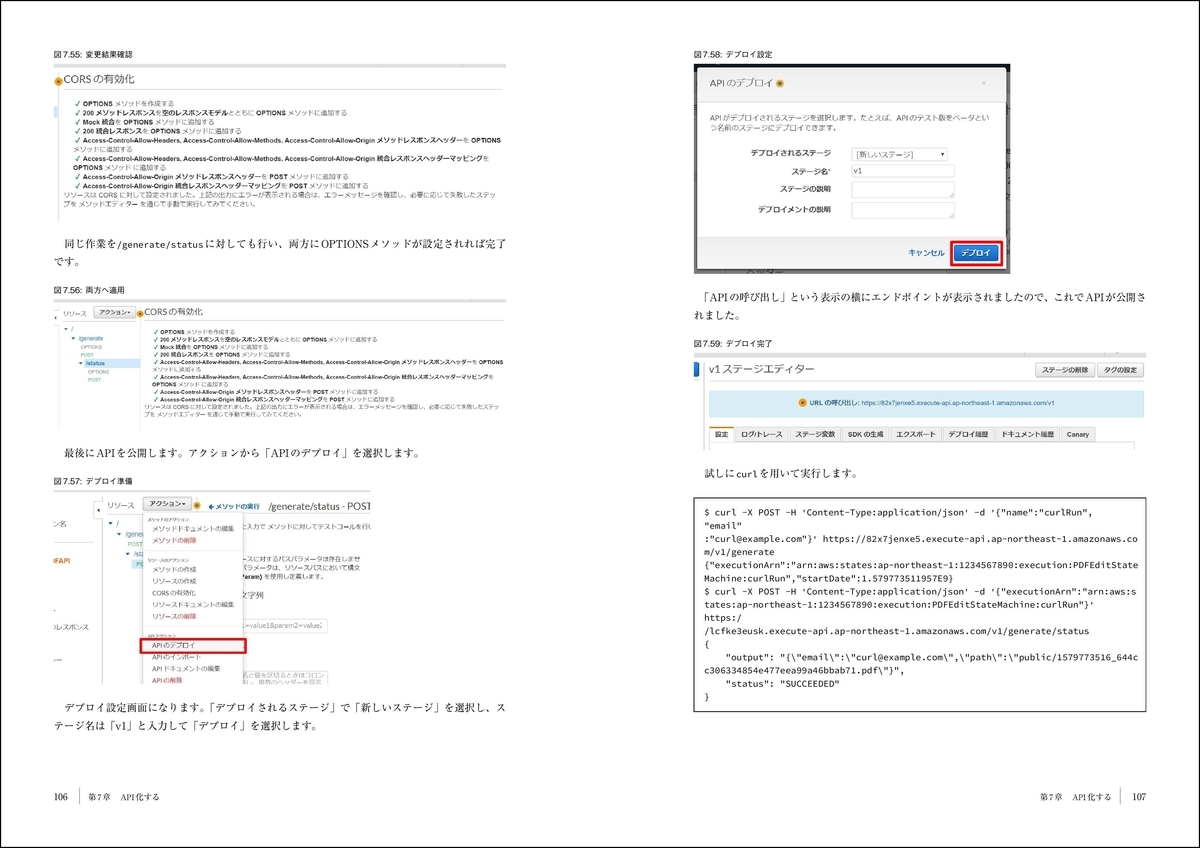The image size is (1200, 848).
Task: Click the ステージの説明 text area
Action: point(902,190)
